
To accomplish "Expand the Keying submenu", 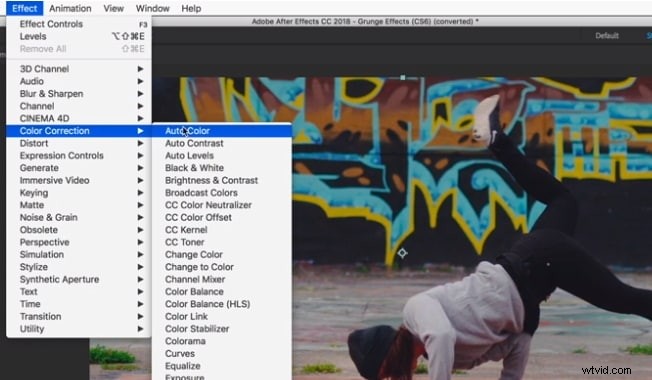I will click(x=79, y=193).
